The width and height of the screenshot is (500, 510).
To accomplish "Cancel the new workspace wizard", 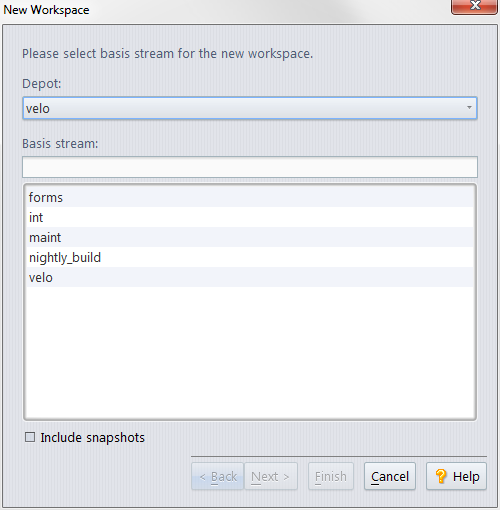I will point(390,476).
